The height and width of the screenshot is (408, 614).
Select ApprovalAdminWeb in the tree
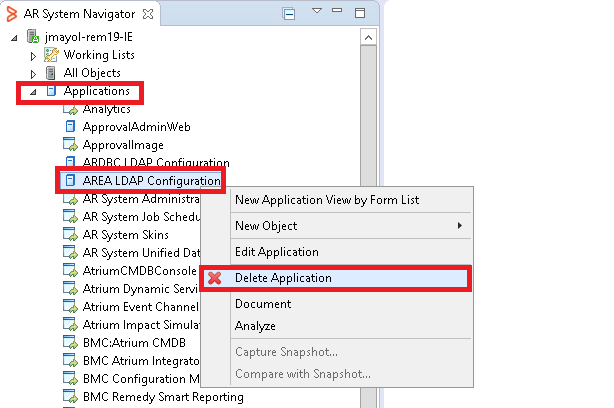pos(137,127)
